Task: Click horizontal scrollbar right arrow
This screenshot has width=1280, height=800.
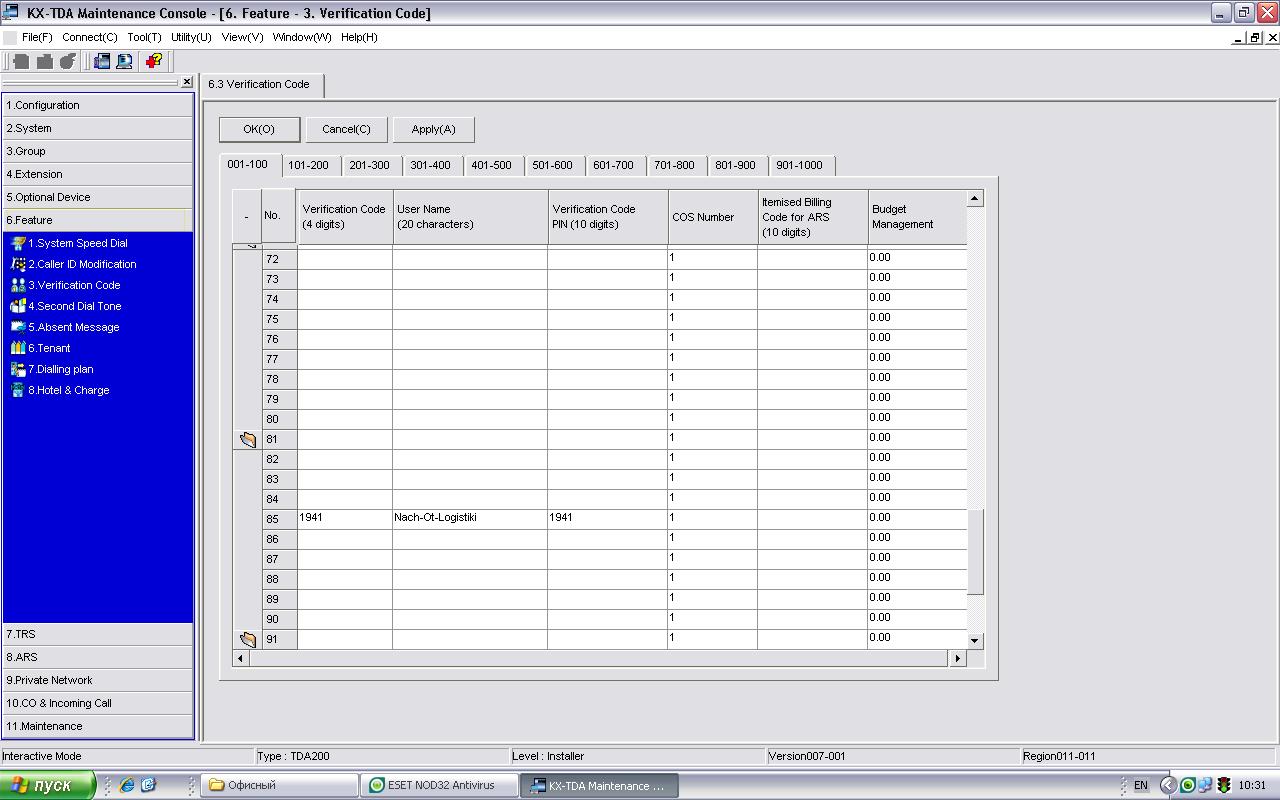Action: [x=957, y=658]
